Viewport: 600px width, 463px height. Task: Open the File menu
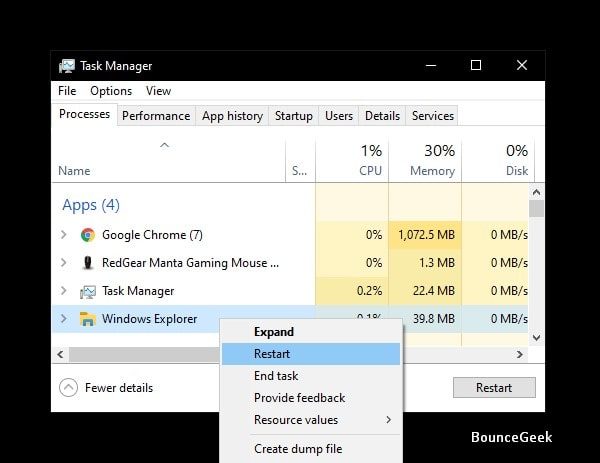tap(67, 91)
